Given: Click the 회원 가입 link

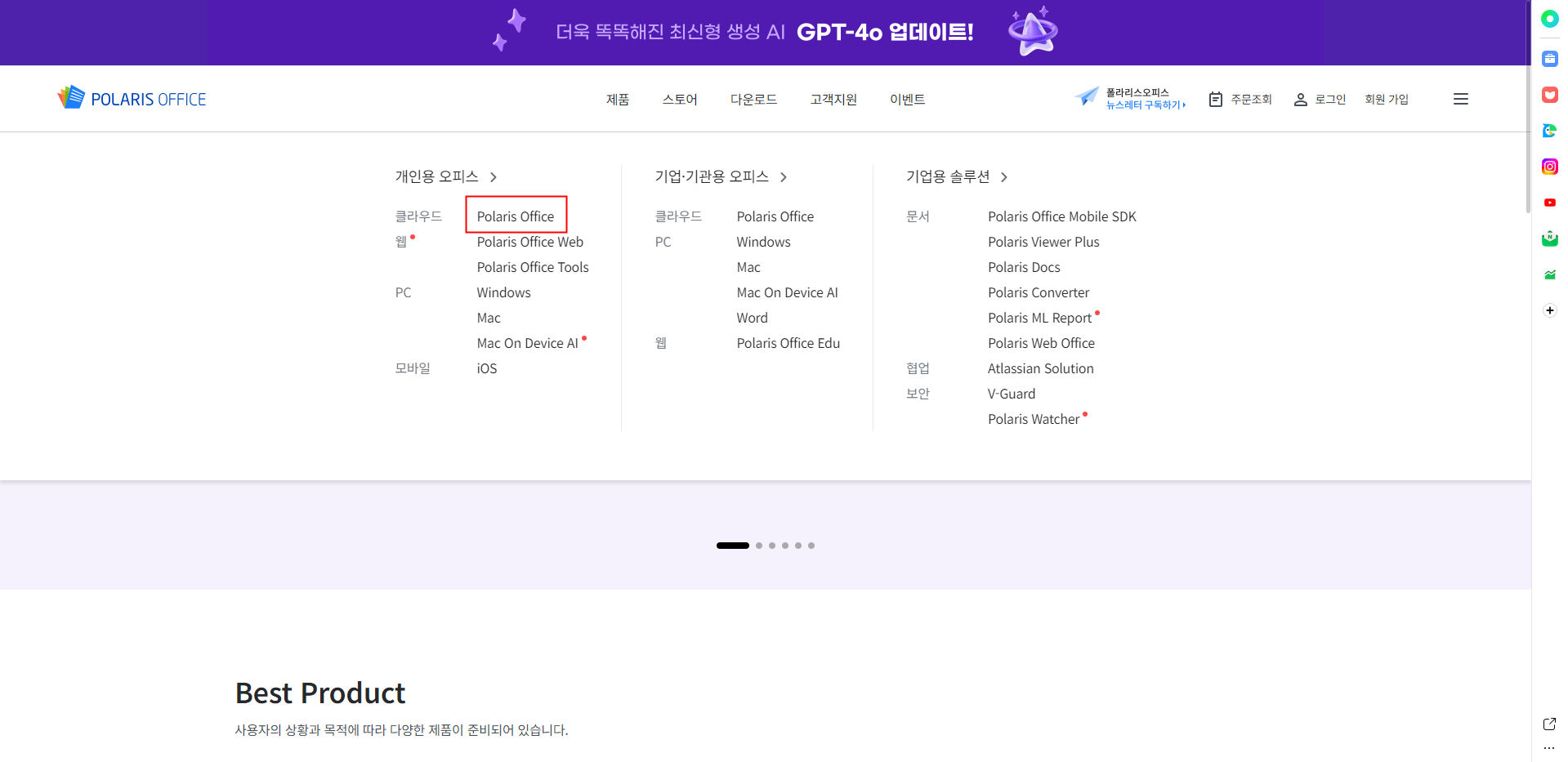Looking at the screenshot, I should [1387, 100].
